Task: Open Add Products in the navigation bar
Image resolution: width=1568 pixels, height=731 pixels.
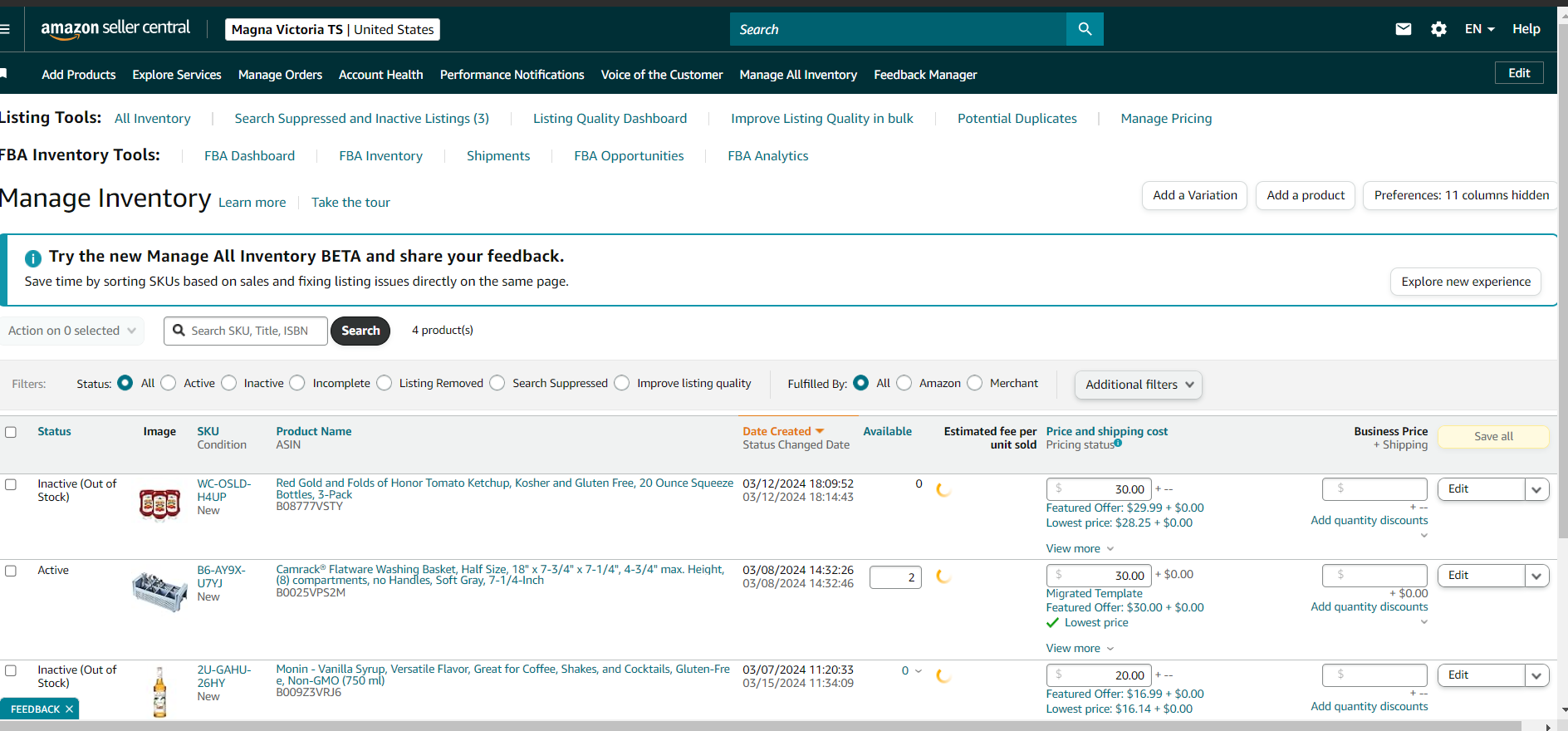Action: point(79,75)
